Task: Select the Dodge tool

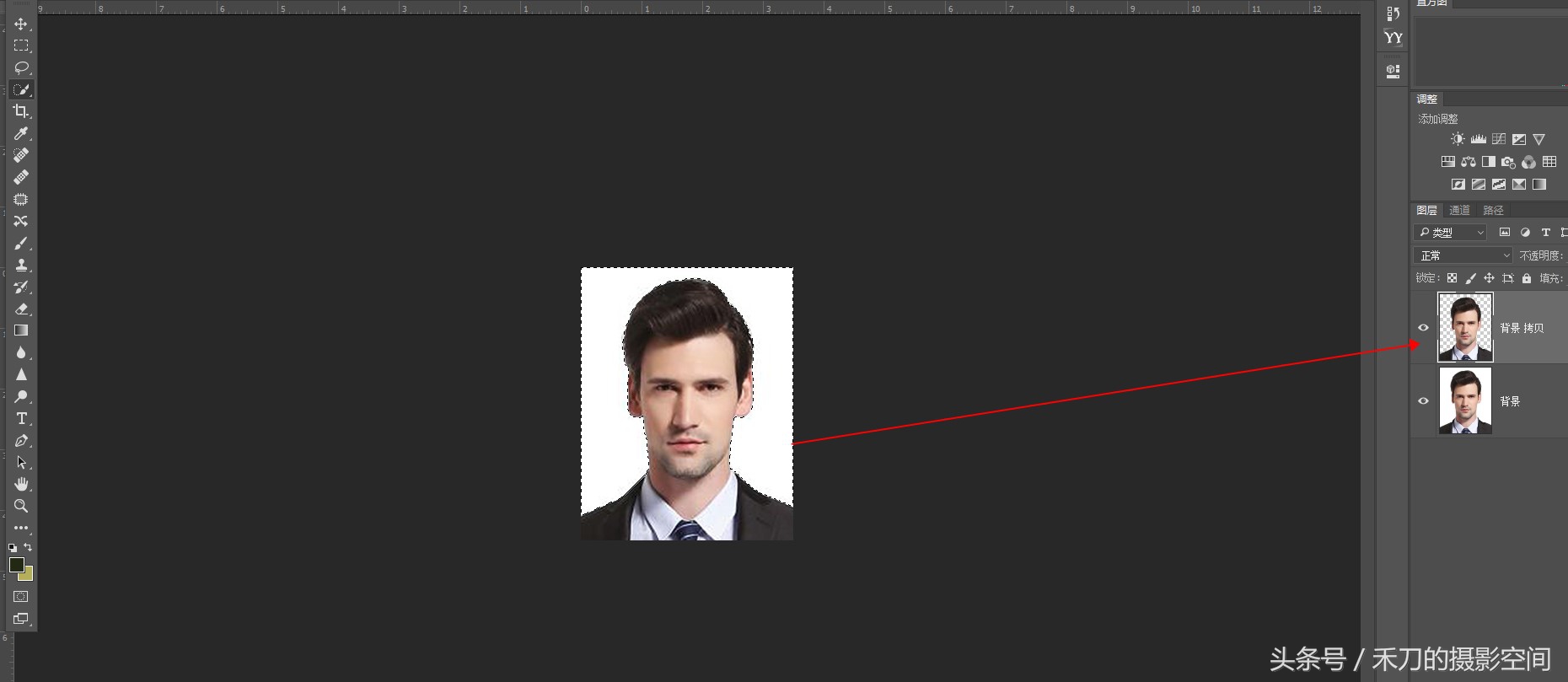Action: tap(21, 396)
